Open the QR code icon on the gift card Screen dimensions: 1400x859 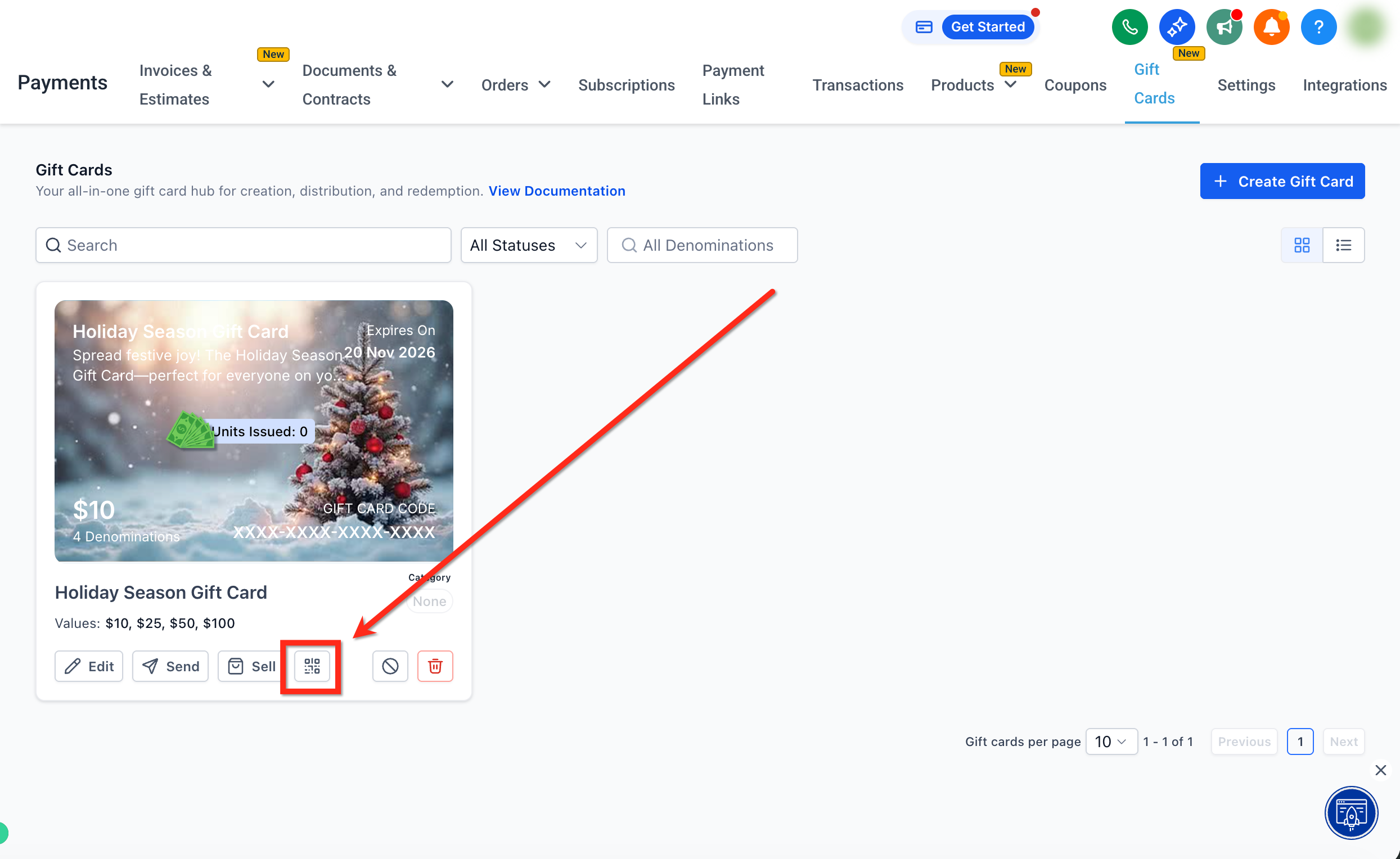[x=312, y=666]
